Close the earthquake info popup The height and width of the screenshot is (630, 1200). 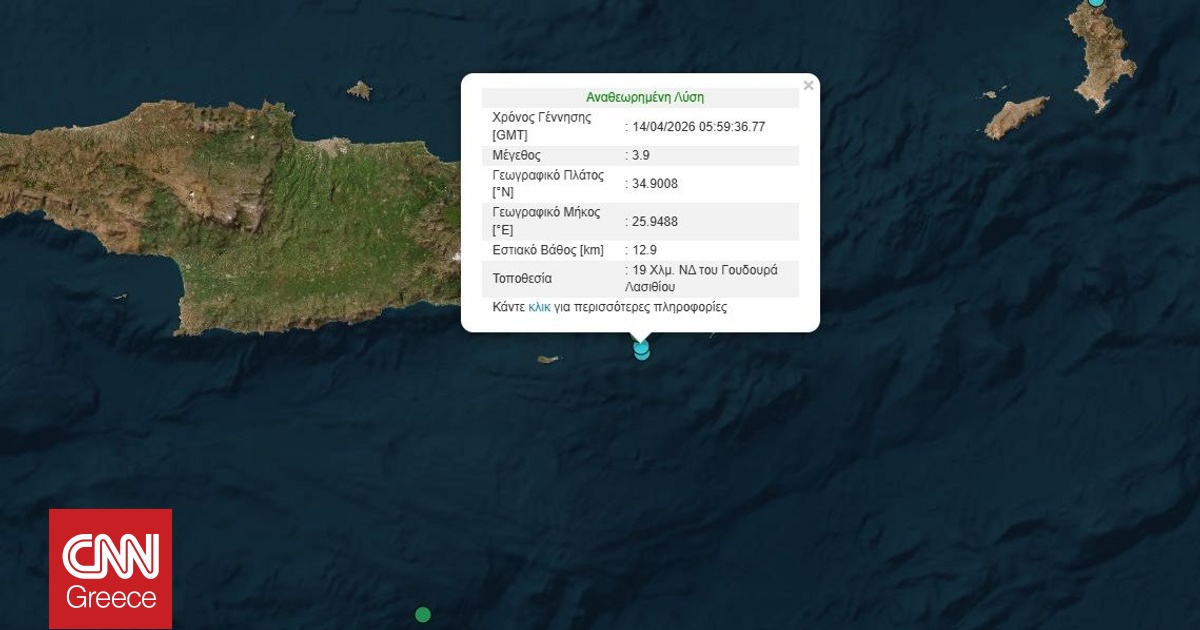click(808, 86)
